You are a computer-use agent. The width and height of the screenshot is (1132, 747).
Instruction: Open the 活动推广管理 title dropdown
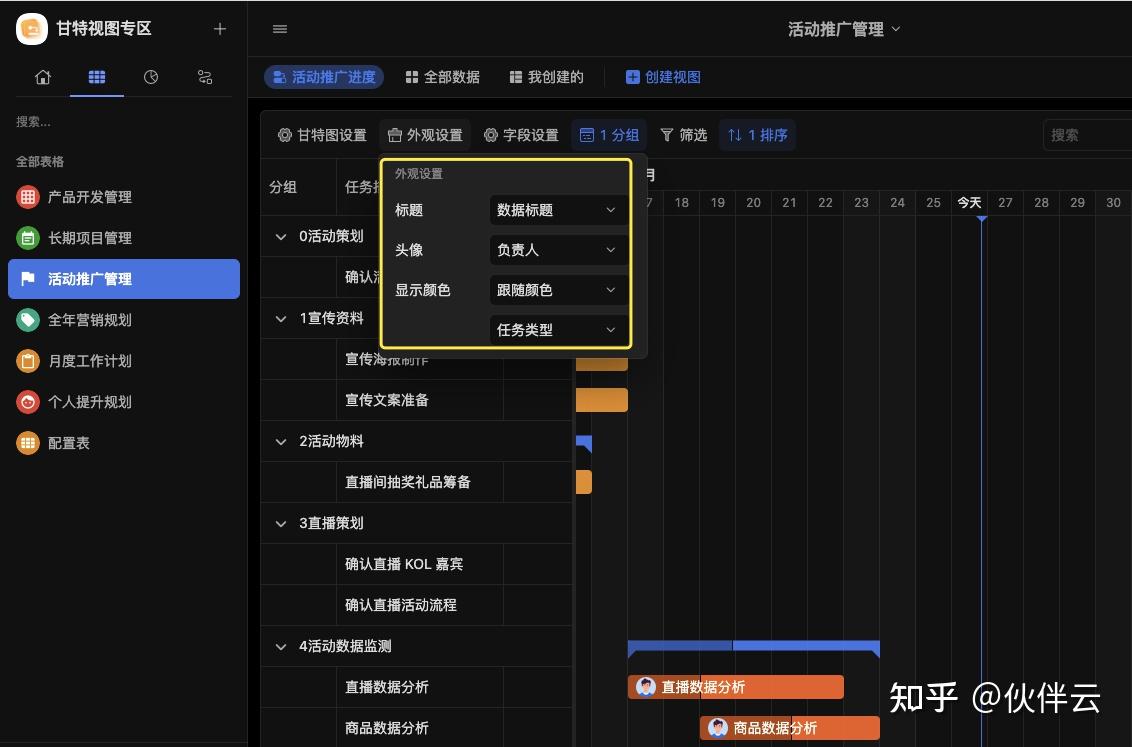844,29
